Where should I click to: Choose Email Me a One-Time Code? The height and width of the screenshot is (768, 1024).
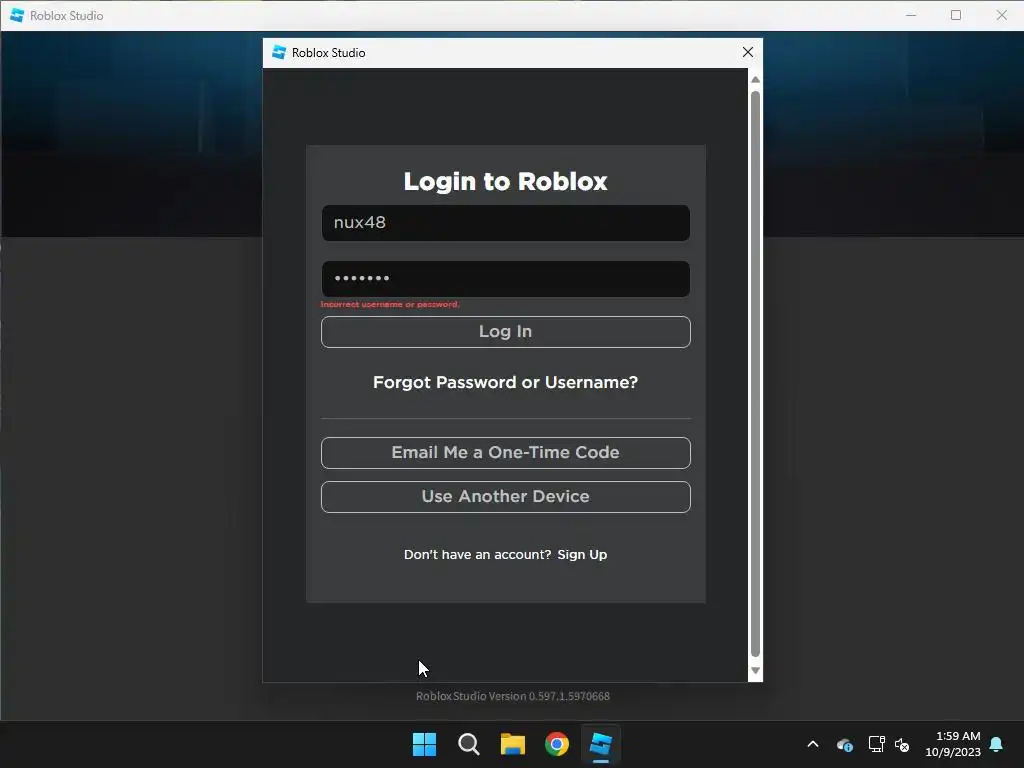click(505, 453)
